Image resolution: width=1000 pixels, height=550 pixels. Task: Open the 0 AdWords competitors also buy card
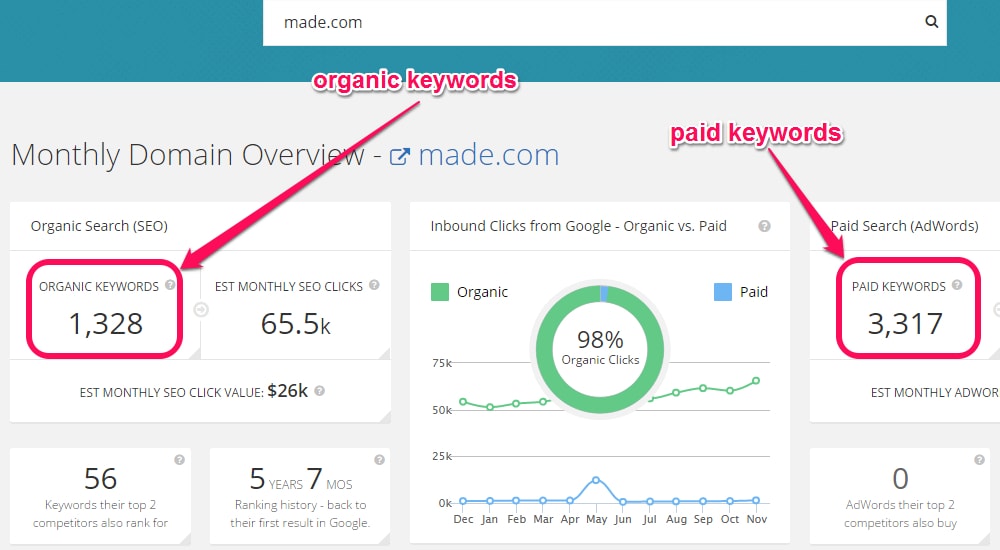900,496
